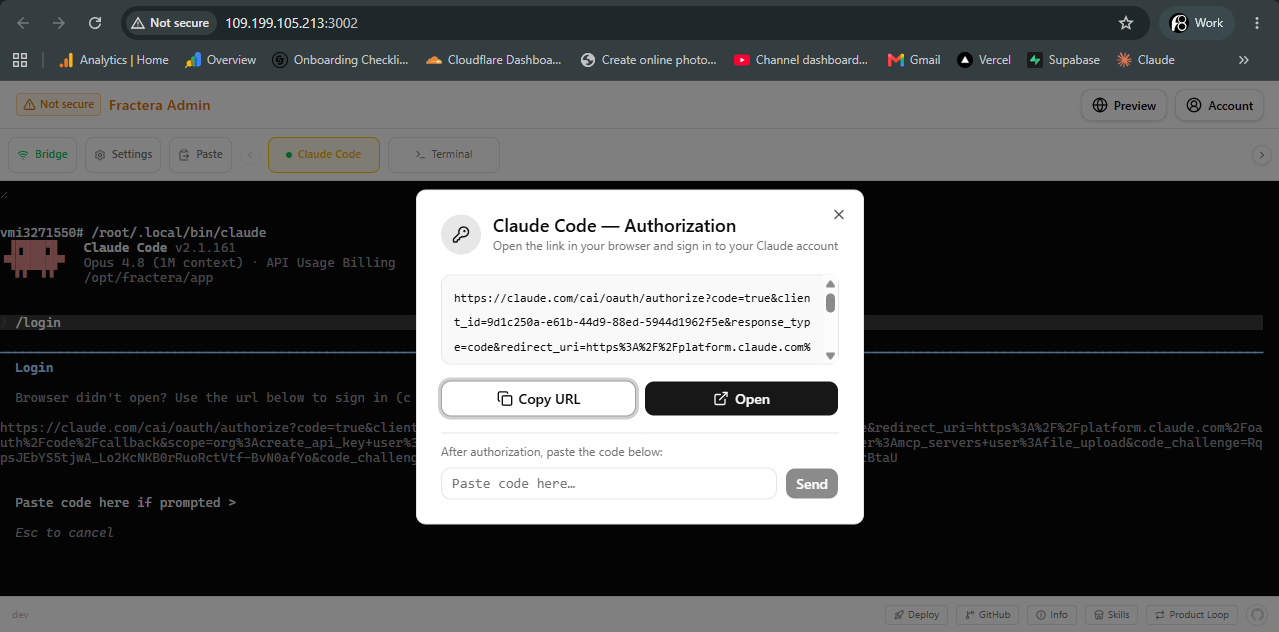Show previous tabs with left chevron
The image size is (1279, 632).
pyautogui.click(x=250, y=155)
